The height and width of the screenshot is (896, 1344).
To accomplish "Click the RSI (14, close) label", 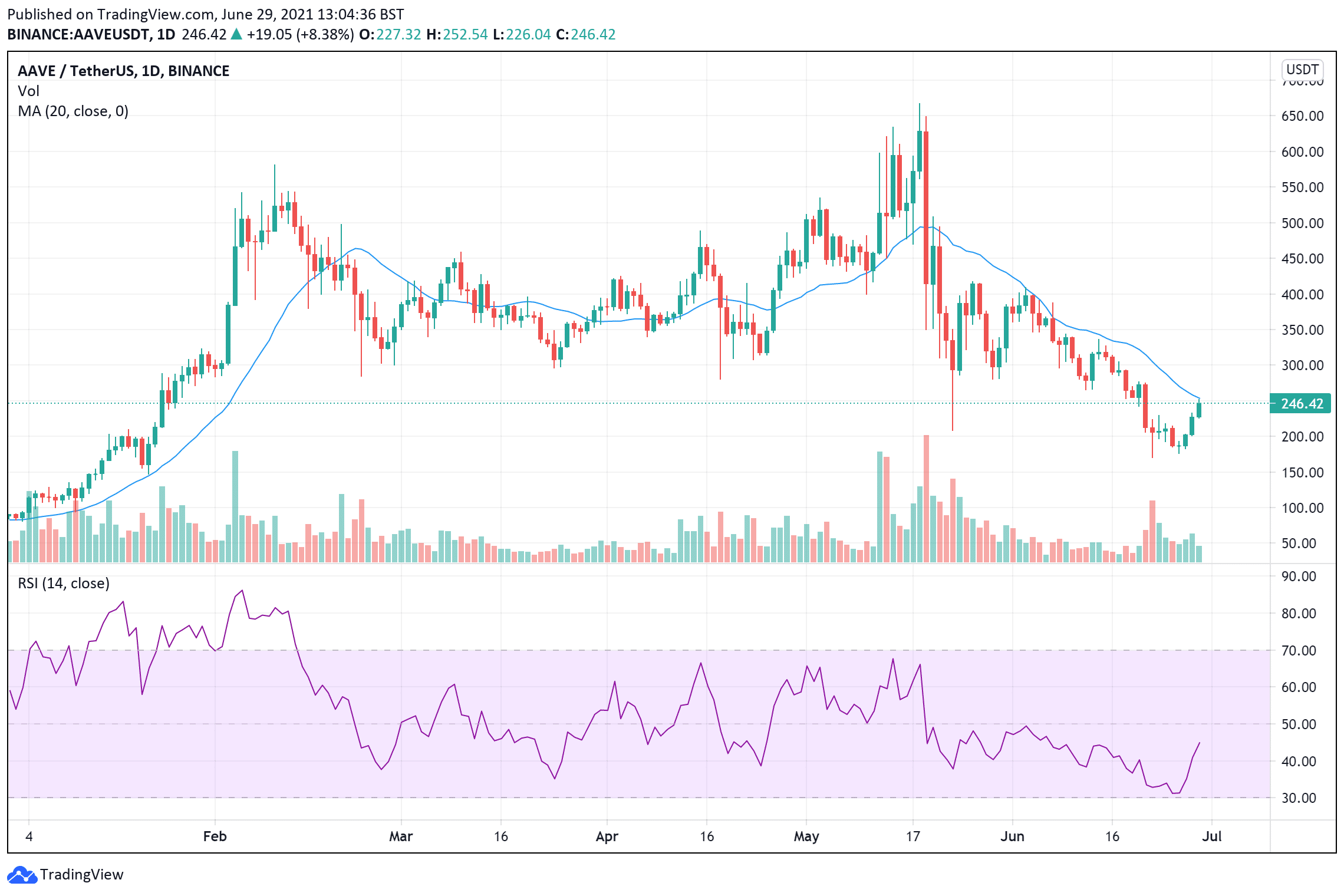I will [x=64, y=583].
